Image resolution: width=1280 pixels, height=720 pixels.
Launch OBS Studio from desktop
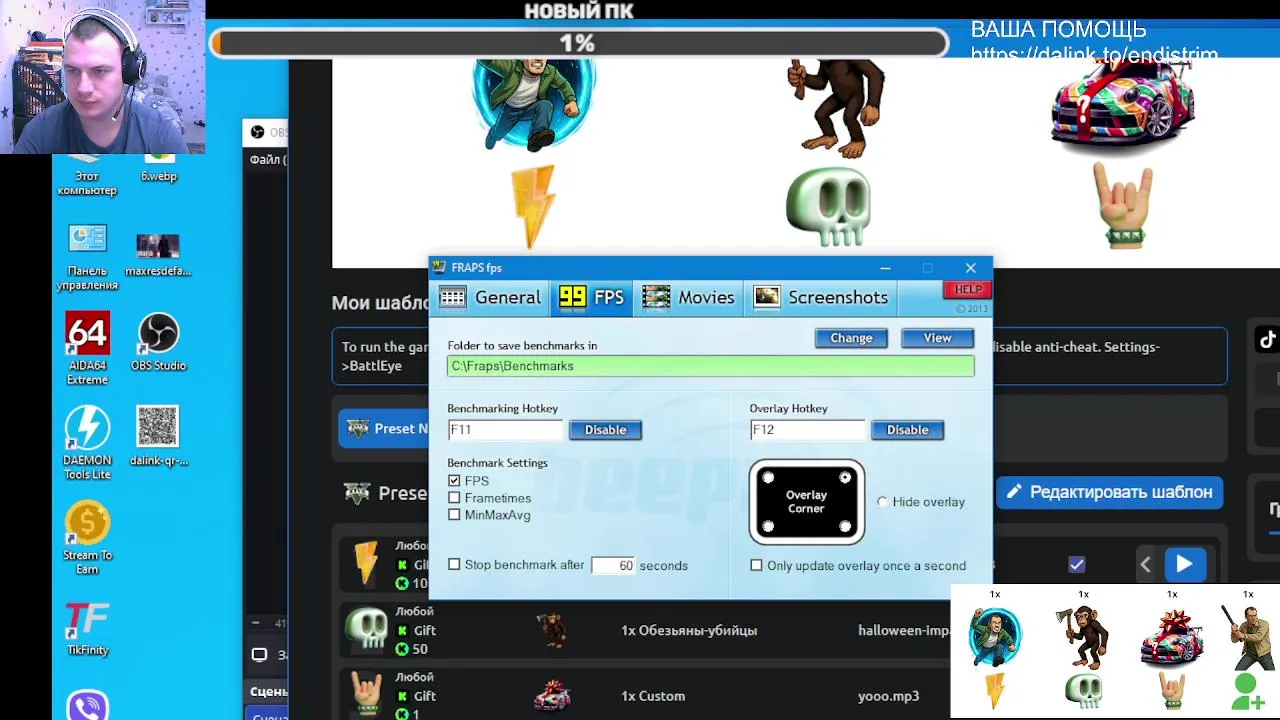[x=158, y=343]
